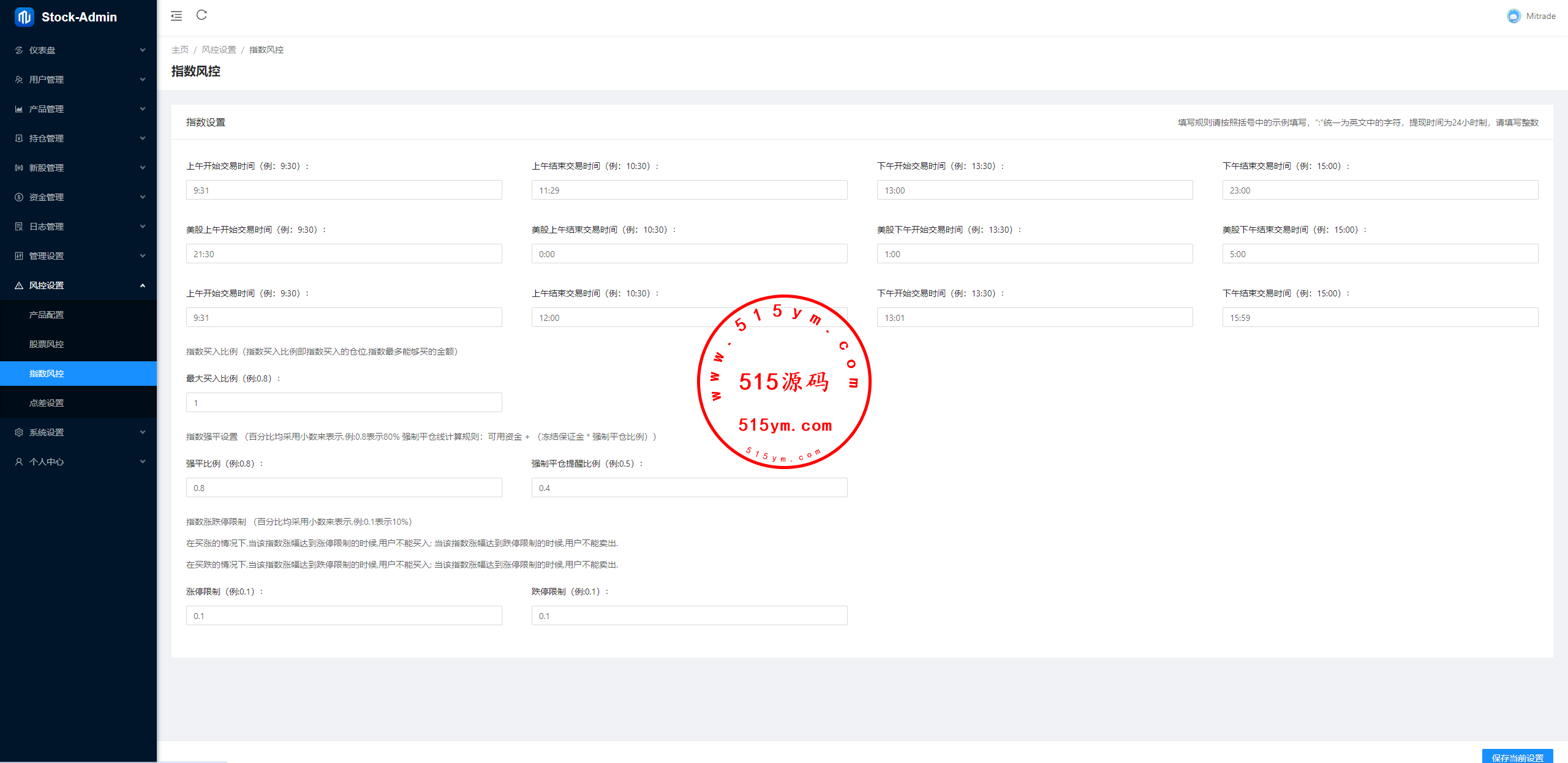The width and height of the screenshot is (1568, 763).
Task: Click the 涨停限制 input field
Action: pos(344,615)
